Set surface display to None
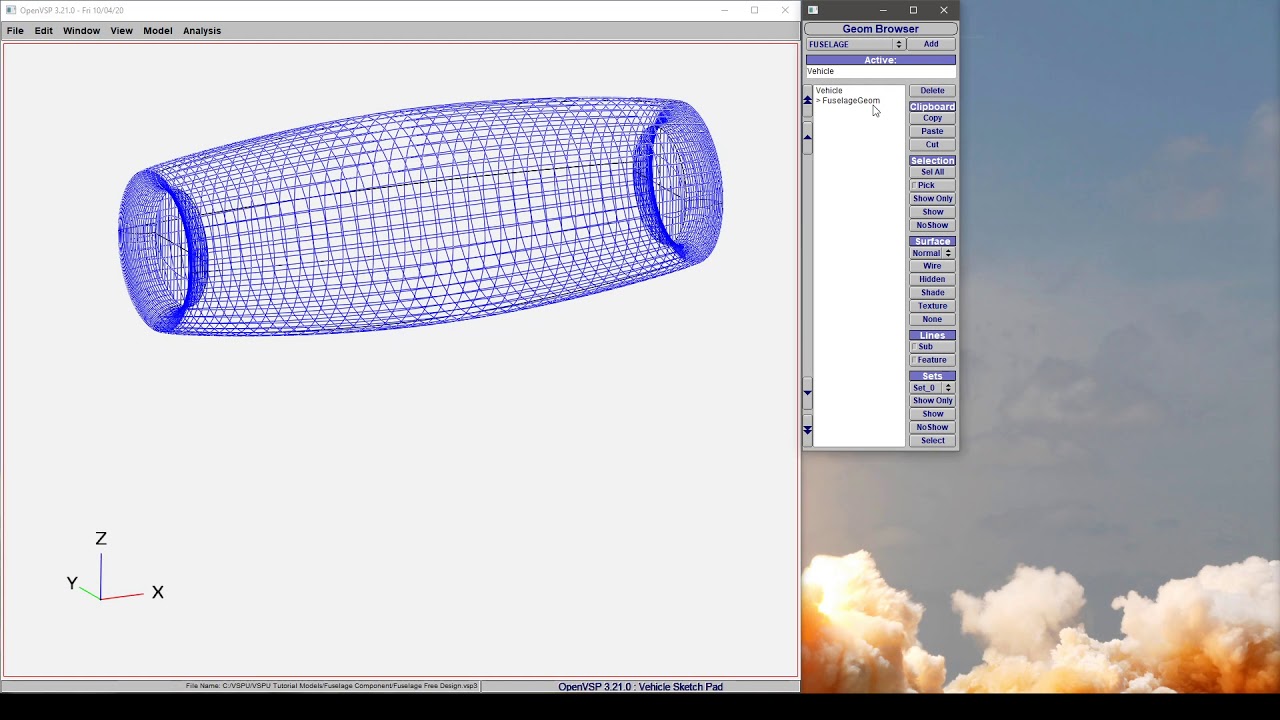Screen dimensions: 1280x720 click(932, 320)
